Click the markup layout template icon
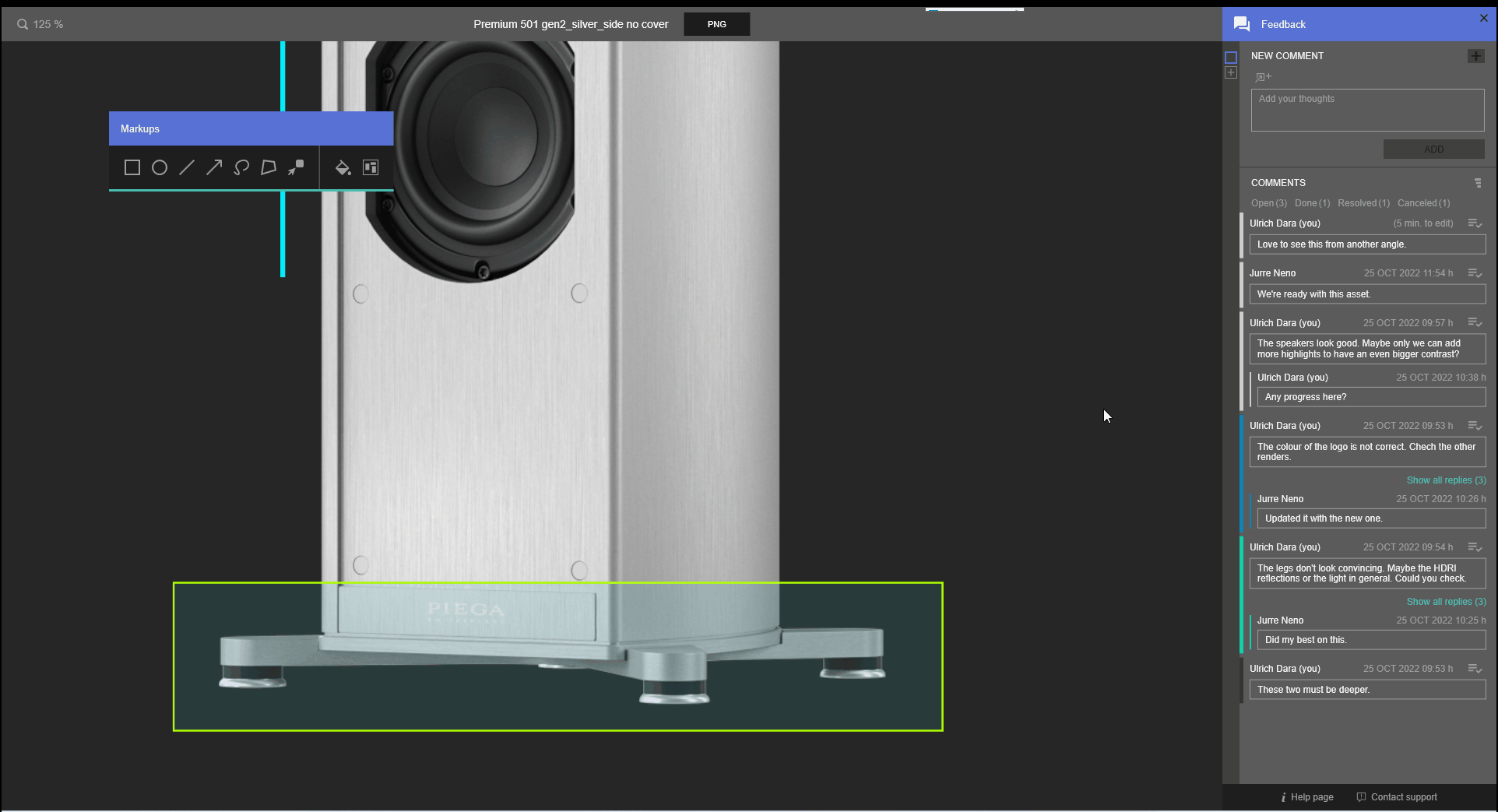This screenshot has height=812, width=1498. [x=371, y=167]
